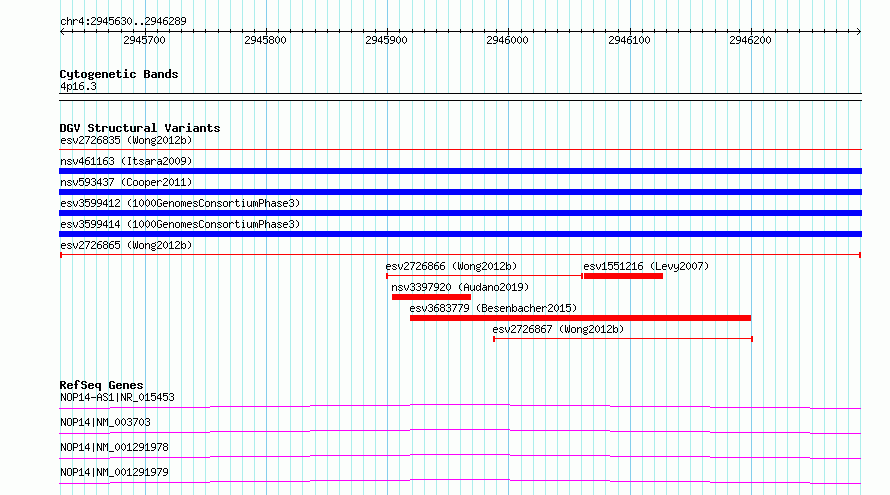This screenshot has height=495, width=890.
Task: Open variant nsv593437 (Cooper2011)
Action: (x=126, y=182)
